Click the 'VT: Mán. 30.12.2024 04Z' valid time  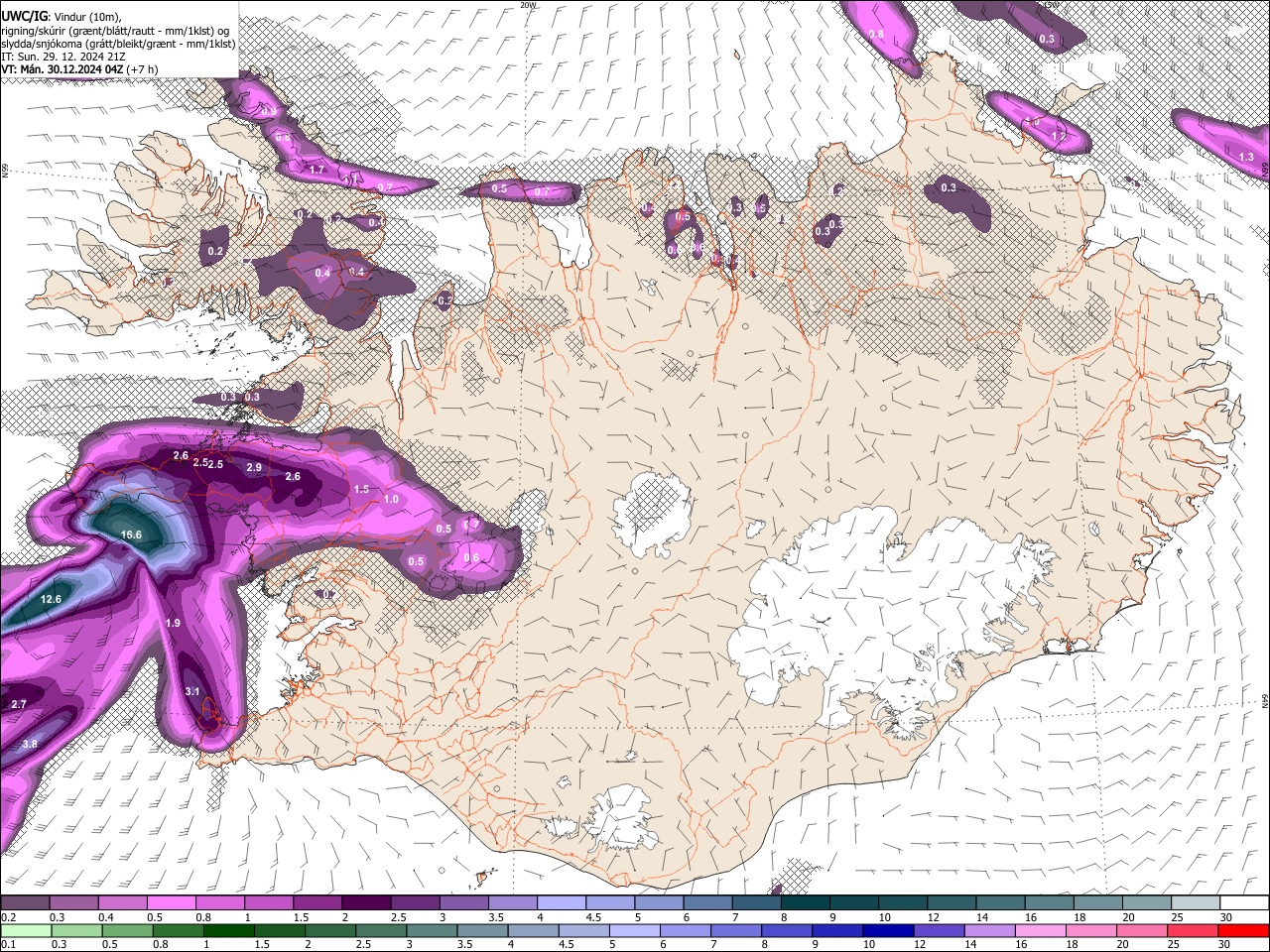[x=63, y=69]
